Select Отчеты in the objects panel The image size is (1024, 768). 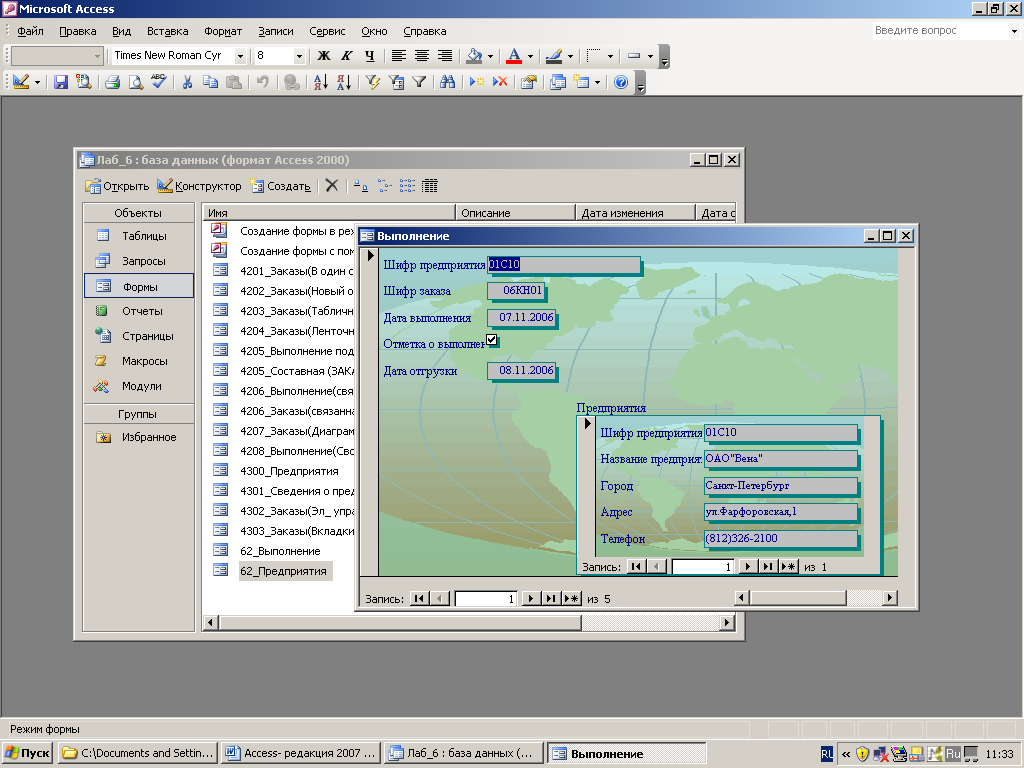pos(142,311)
